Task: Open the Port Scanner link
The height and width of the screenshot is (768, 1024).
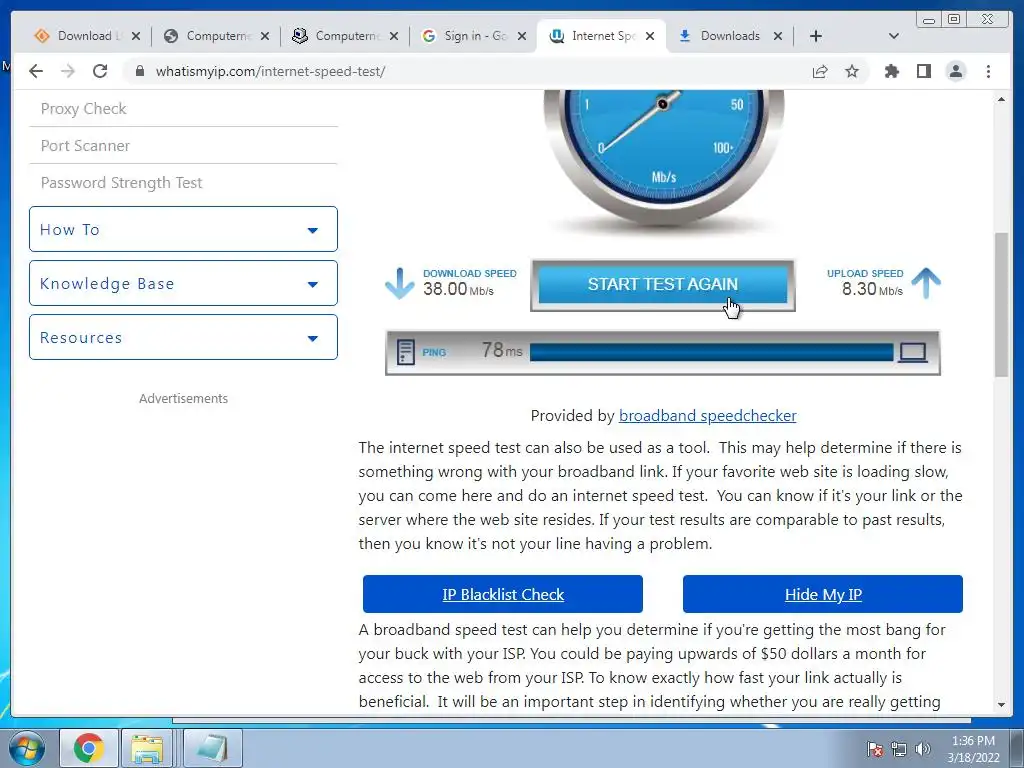Action: tap(85, 146)
